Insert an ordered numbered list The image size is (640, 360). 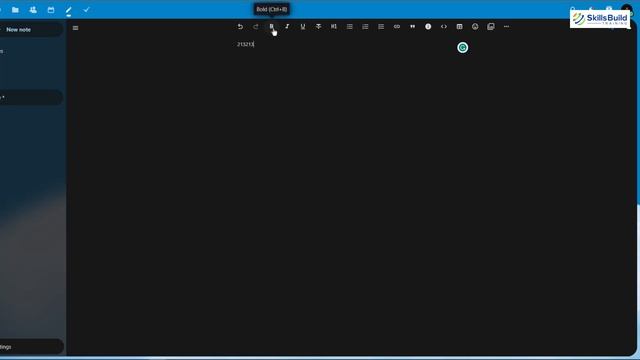tap(365, 27)
